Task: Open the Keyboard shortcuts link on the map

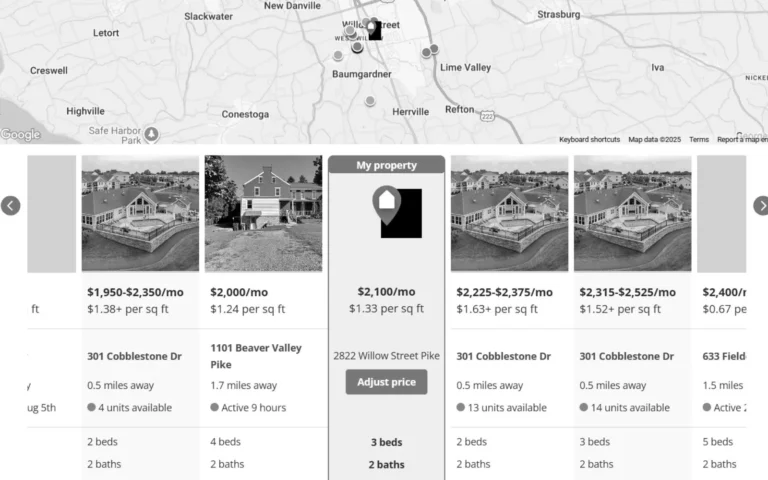Action: click(589, 140)
